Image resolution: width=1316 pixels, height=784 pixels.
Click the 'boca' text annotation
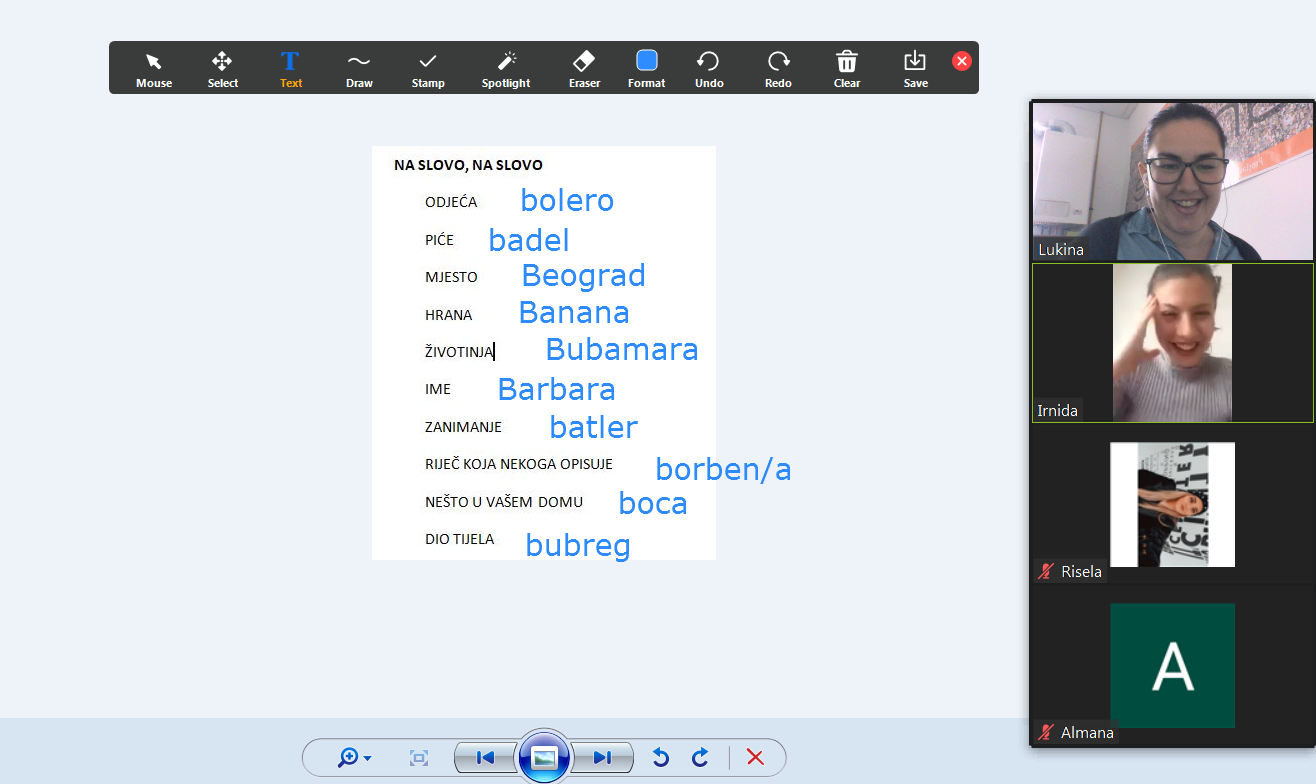coord(653,503)
